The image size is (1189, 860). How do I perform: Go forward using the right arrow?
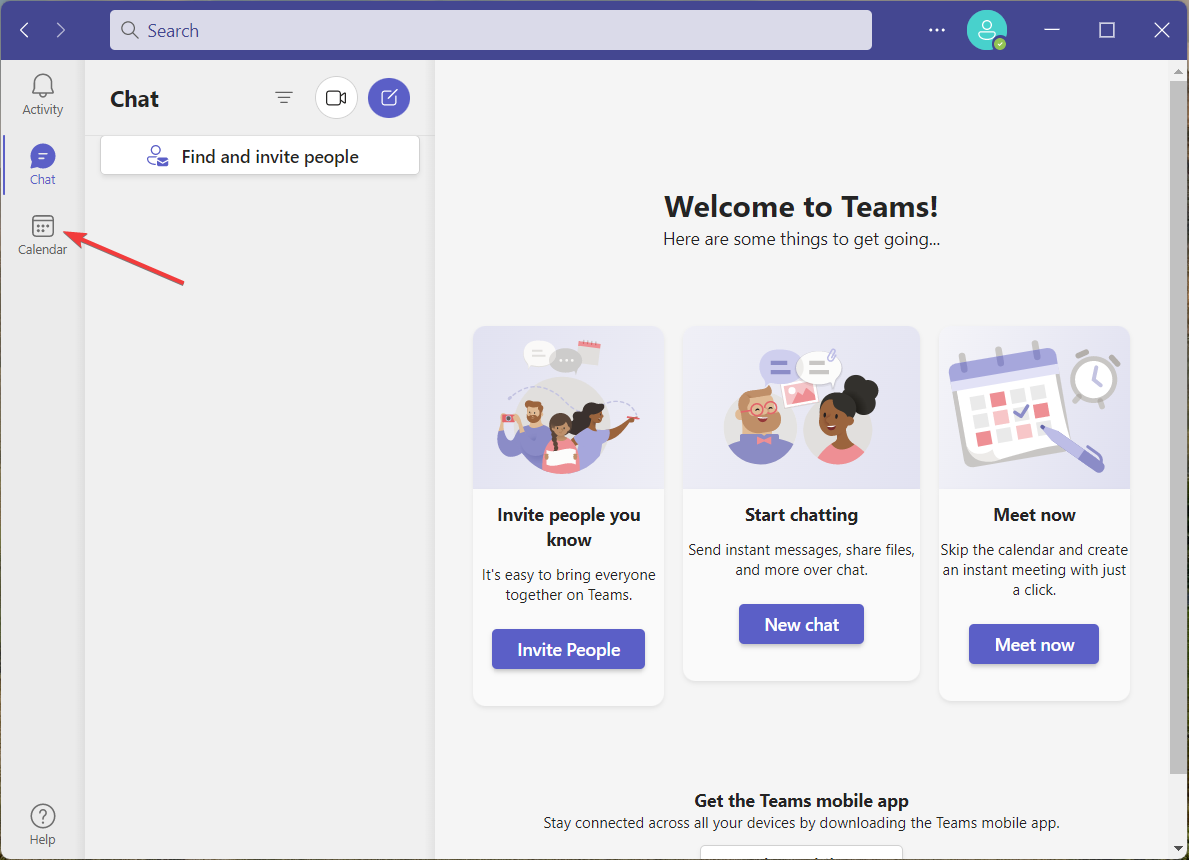click(61, 30)
